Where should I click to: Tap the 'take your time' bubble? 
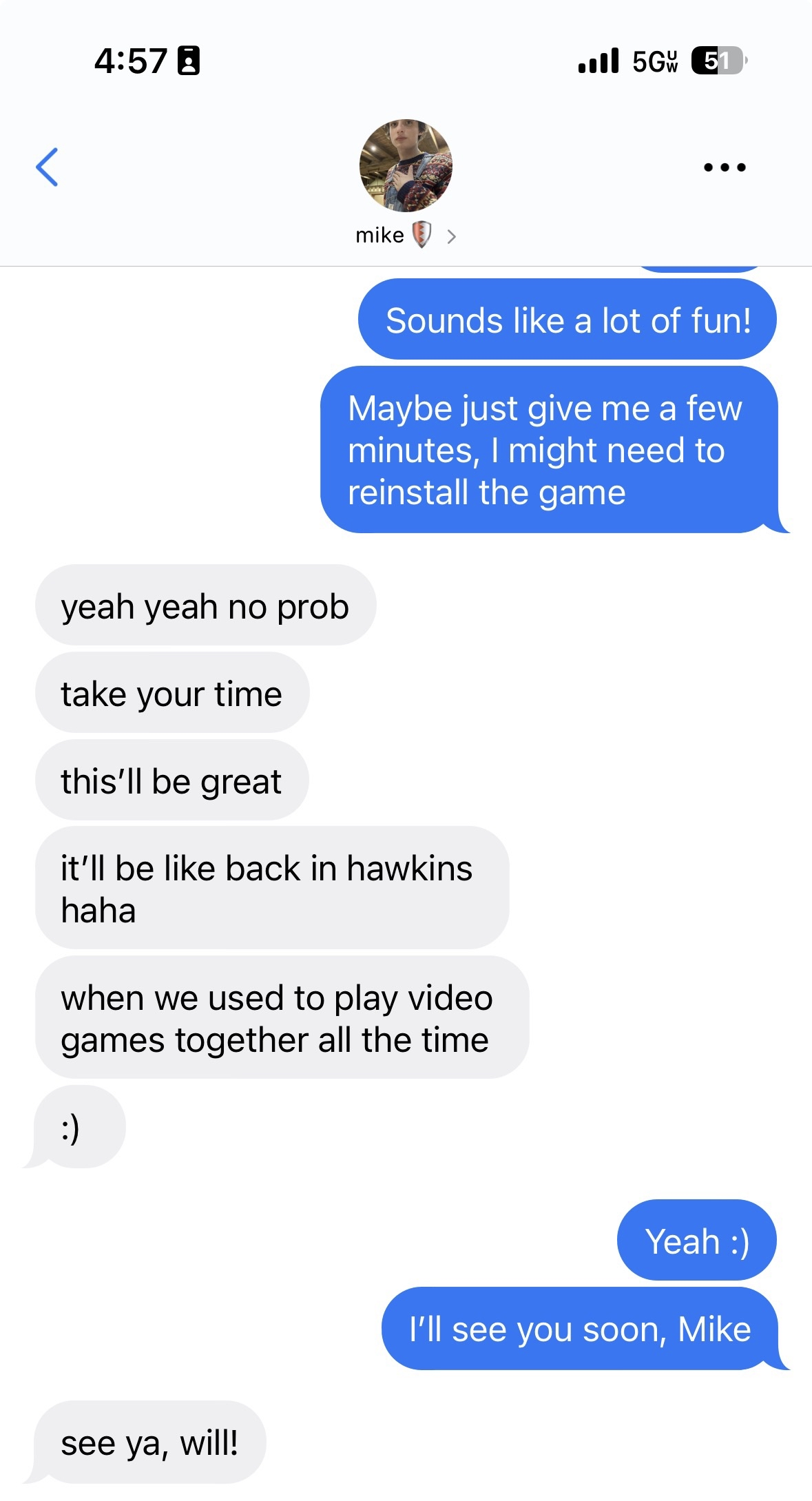click(x=171, y=692)
